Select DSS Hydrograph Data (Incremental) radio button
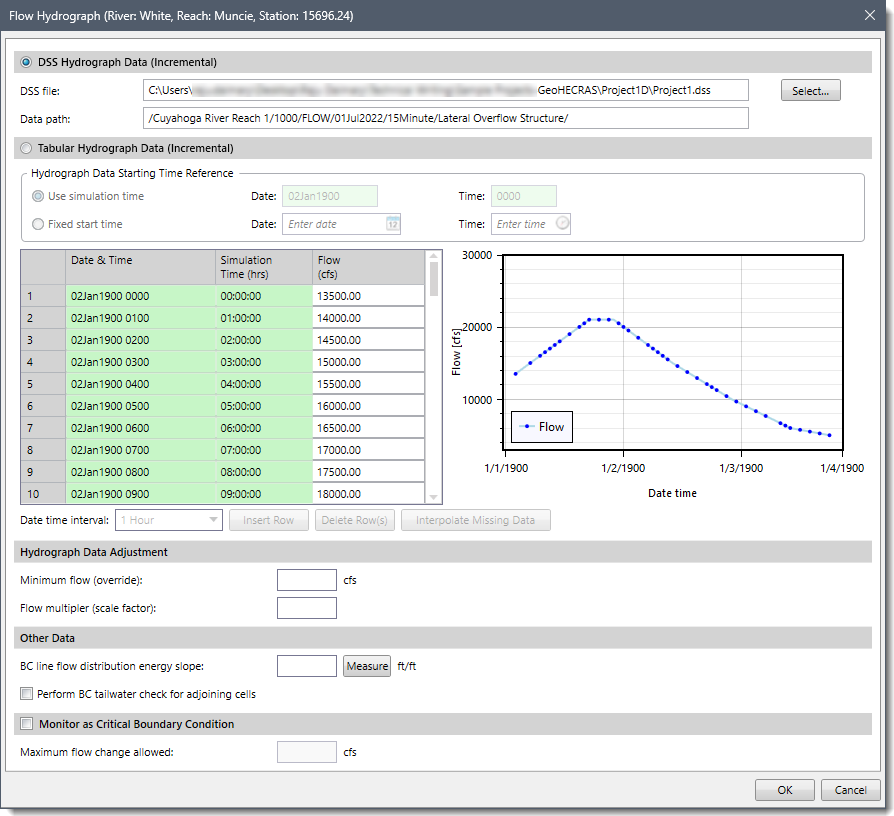The image size is (894, 816). [26, 62]
